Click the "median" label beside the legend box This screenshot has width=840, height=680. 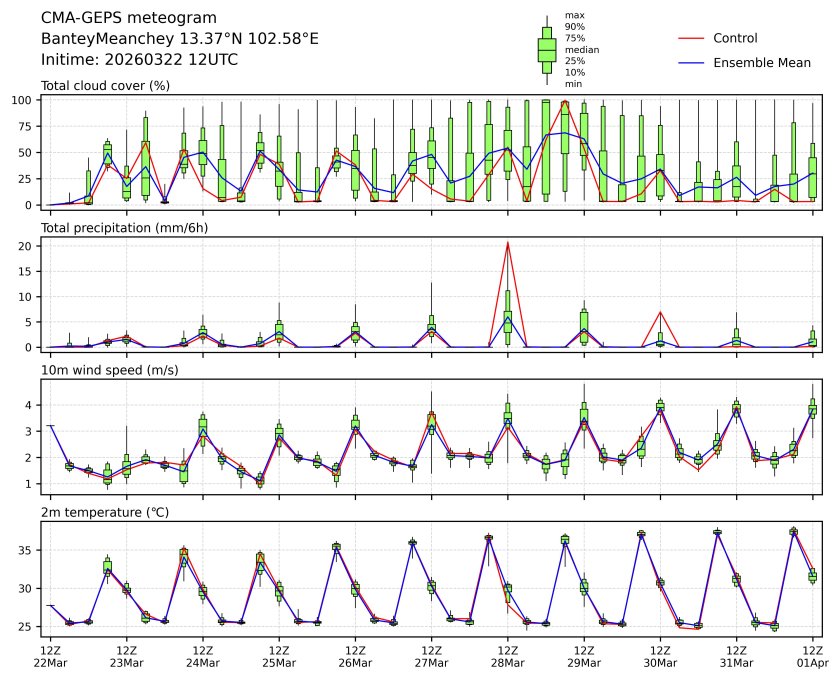[579, 49]
